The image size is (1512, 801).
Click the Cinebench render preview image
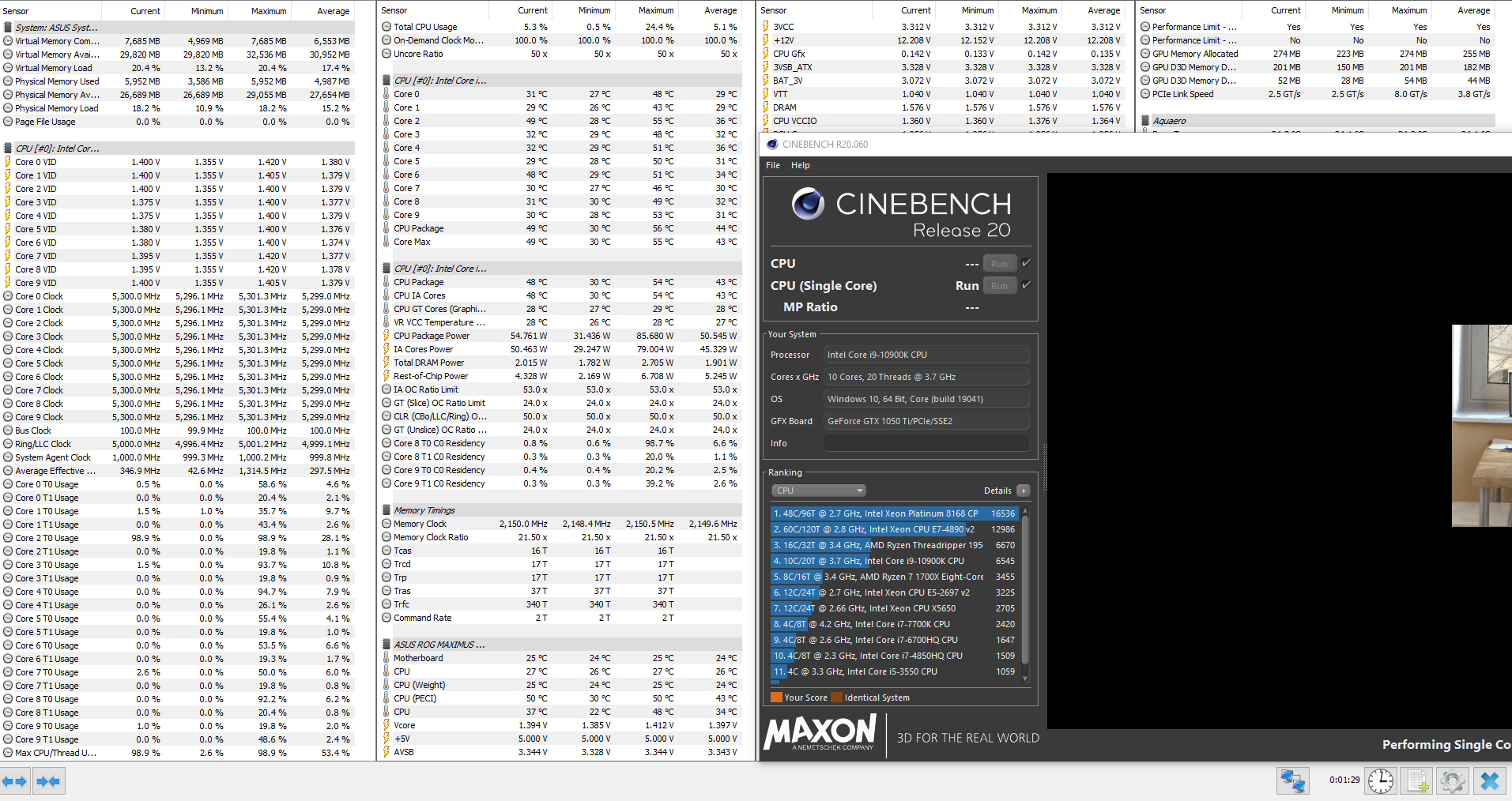click(1481, 426)
